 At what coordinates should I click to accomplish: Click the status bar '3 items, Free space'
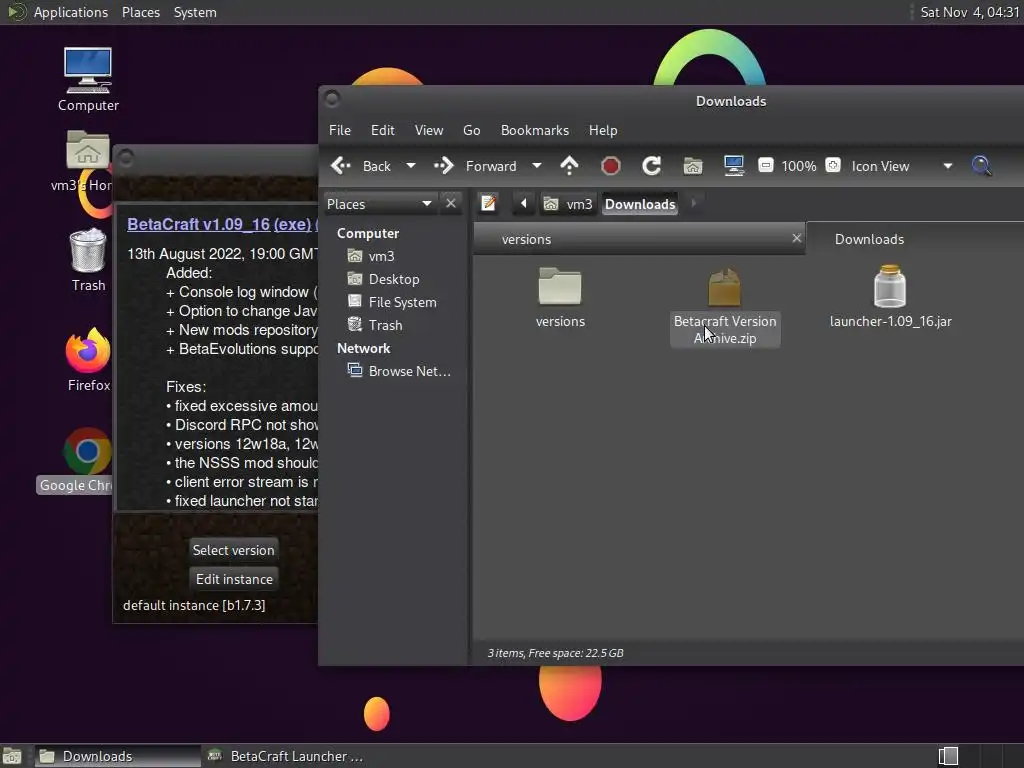(555, 653)
